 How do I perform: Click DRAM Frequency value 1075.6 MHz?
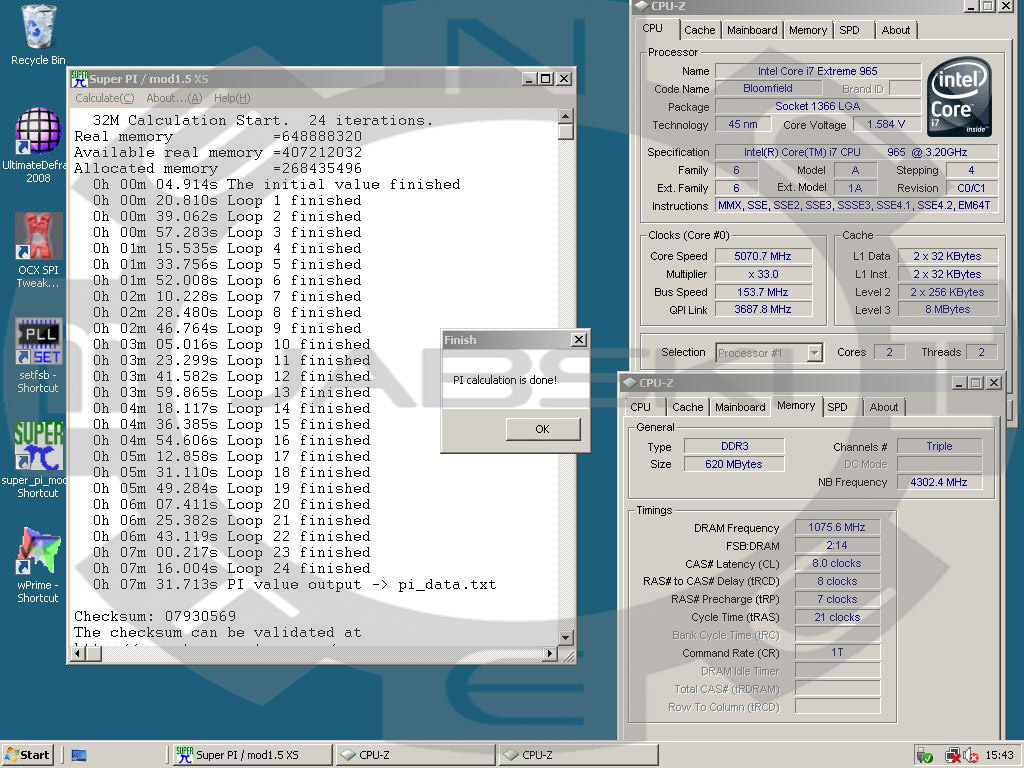pos(837,527)
